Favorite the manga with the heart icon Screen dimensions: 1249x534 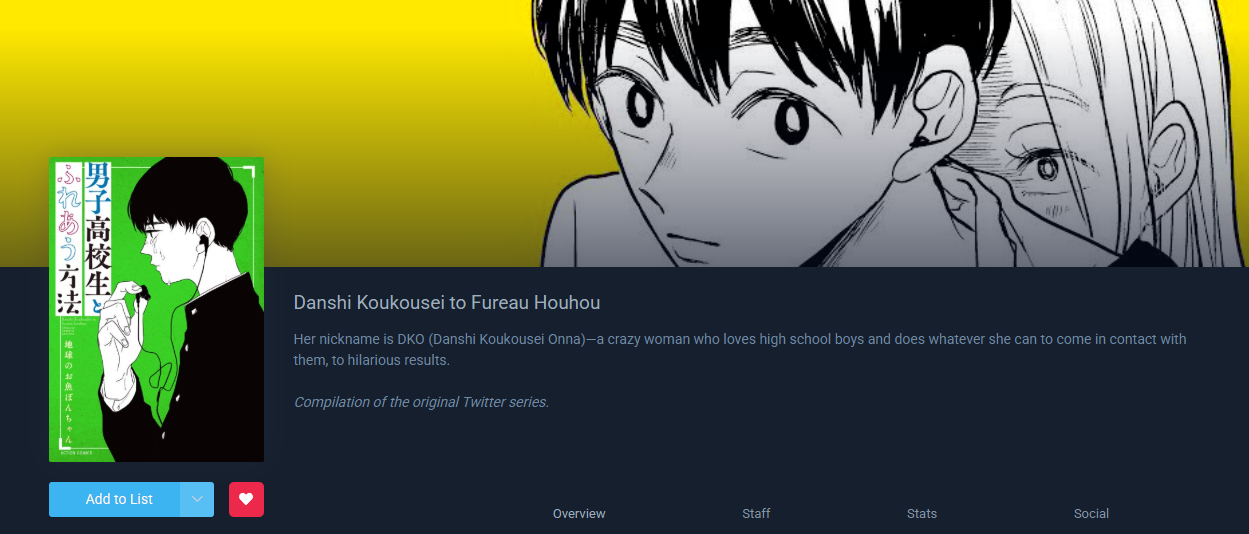(246, 499)
